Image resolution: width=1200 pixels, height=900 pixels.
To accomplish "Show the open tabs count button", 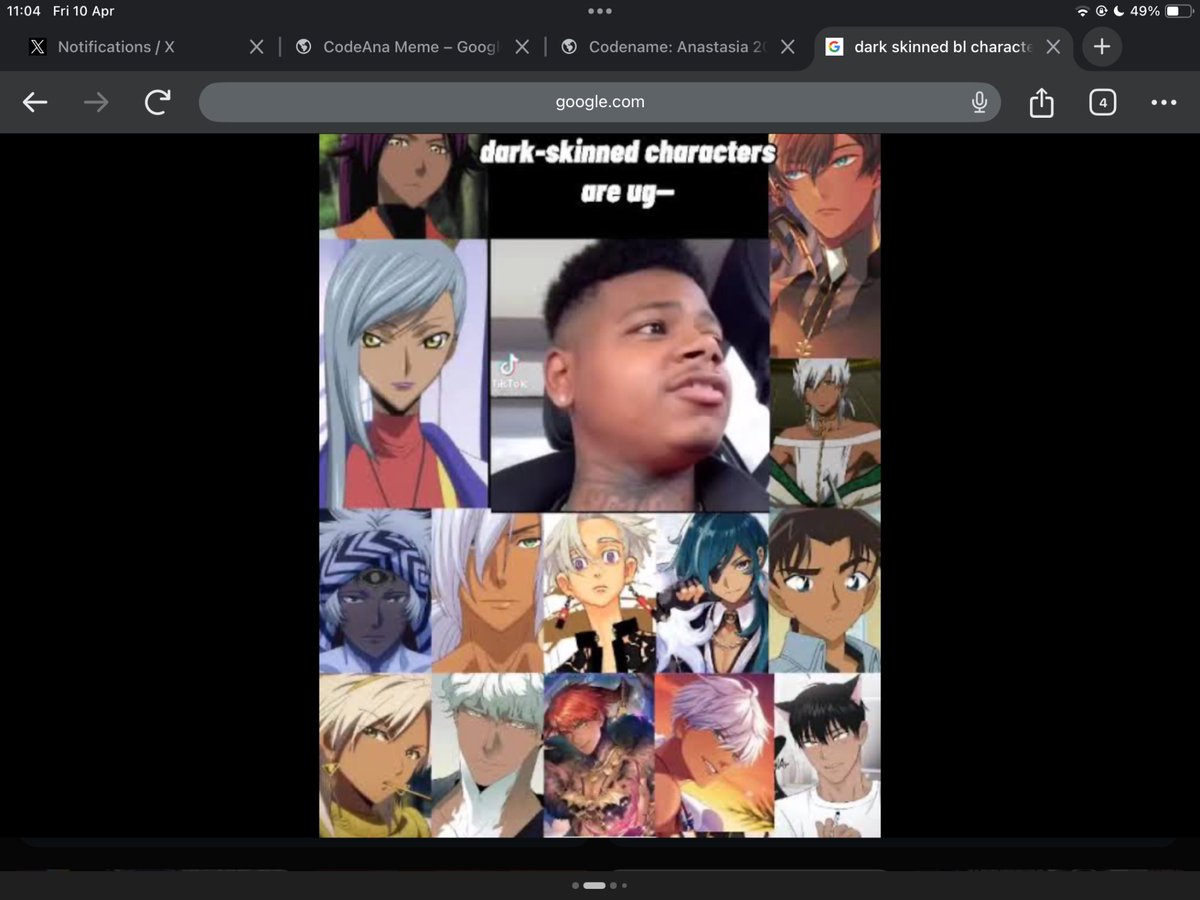I will click(x=1102, y=102).
